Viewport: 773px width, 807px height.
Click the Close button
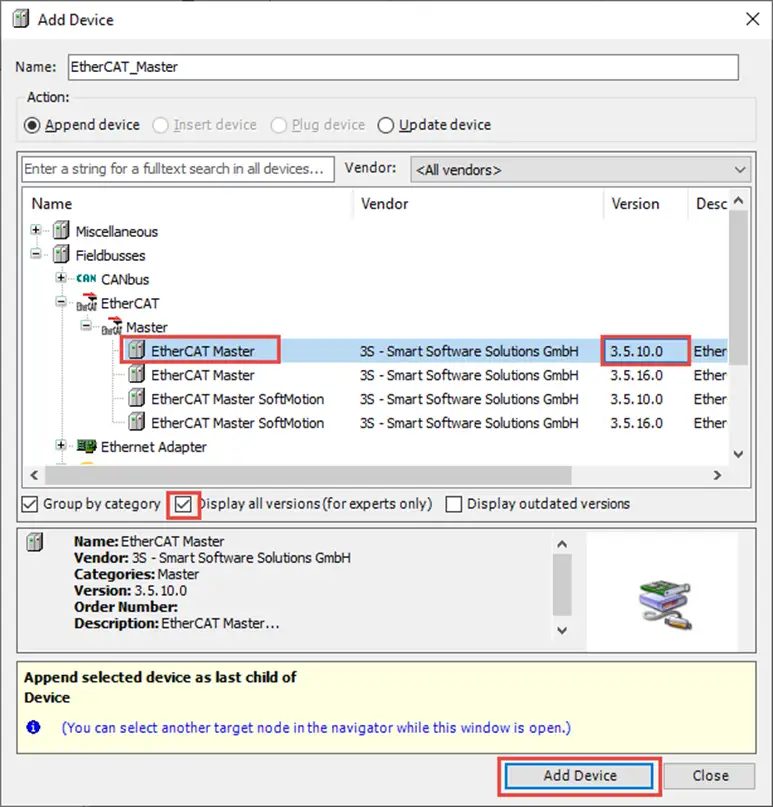pyautogui.click(x=710, y=776)
